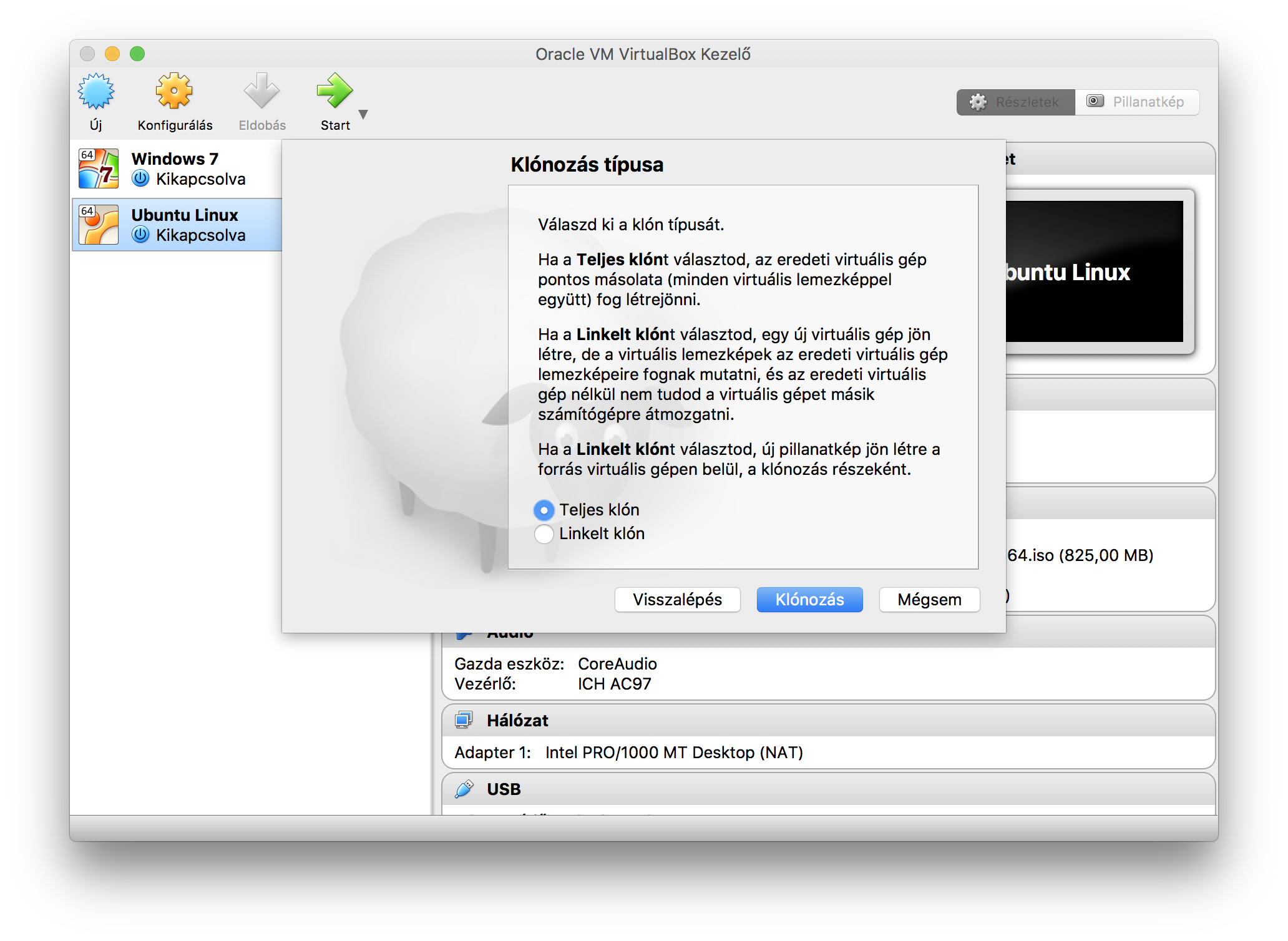Select the Windows 7 virtual machine
This screenshot has height=941, width=1288.
[177, 168]
